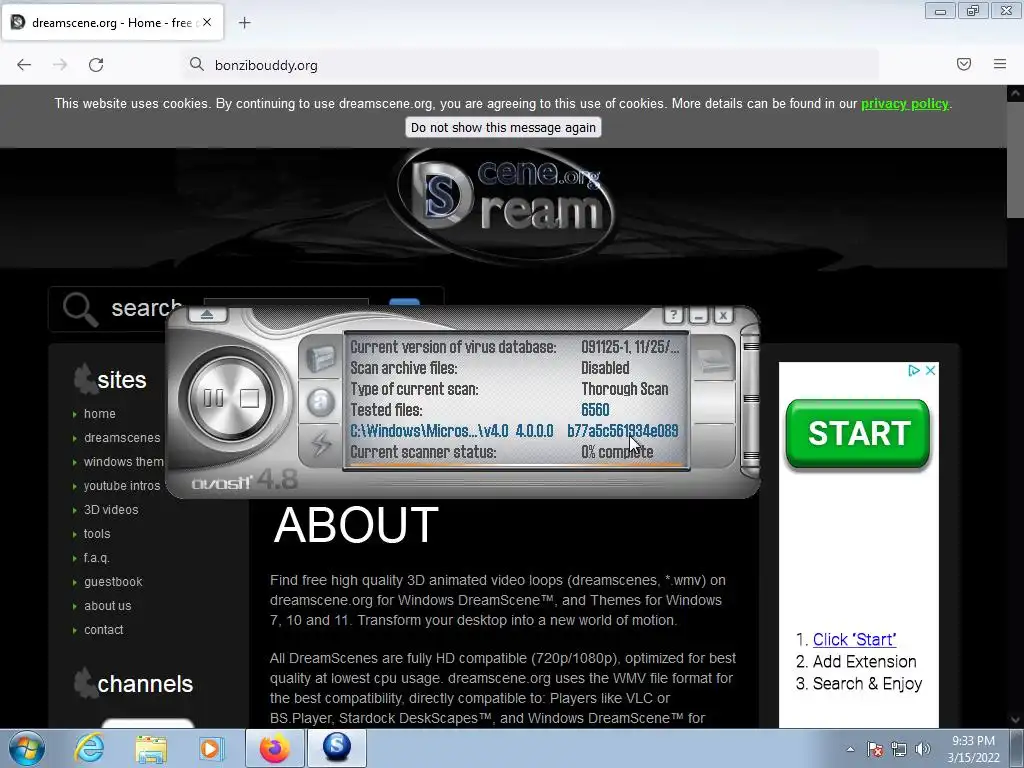Open 'contact' sidebar link

[x=103, y=630]
